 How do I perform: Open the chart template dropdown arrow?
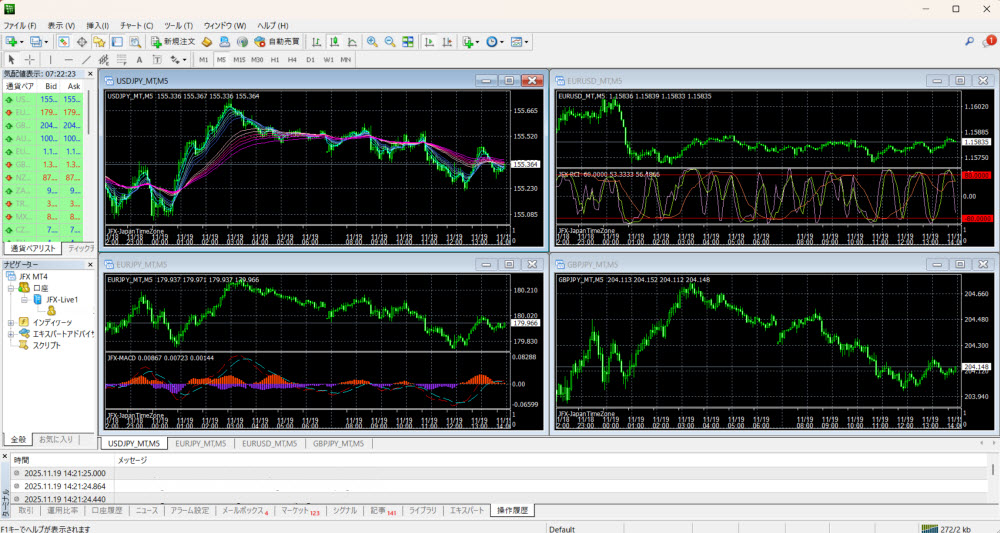(527, 42)
